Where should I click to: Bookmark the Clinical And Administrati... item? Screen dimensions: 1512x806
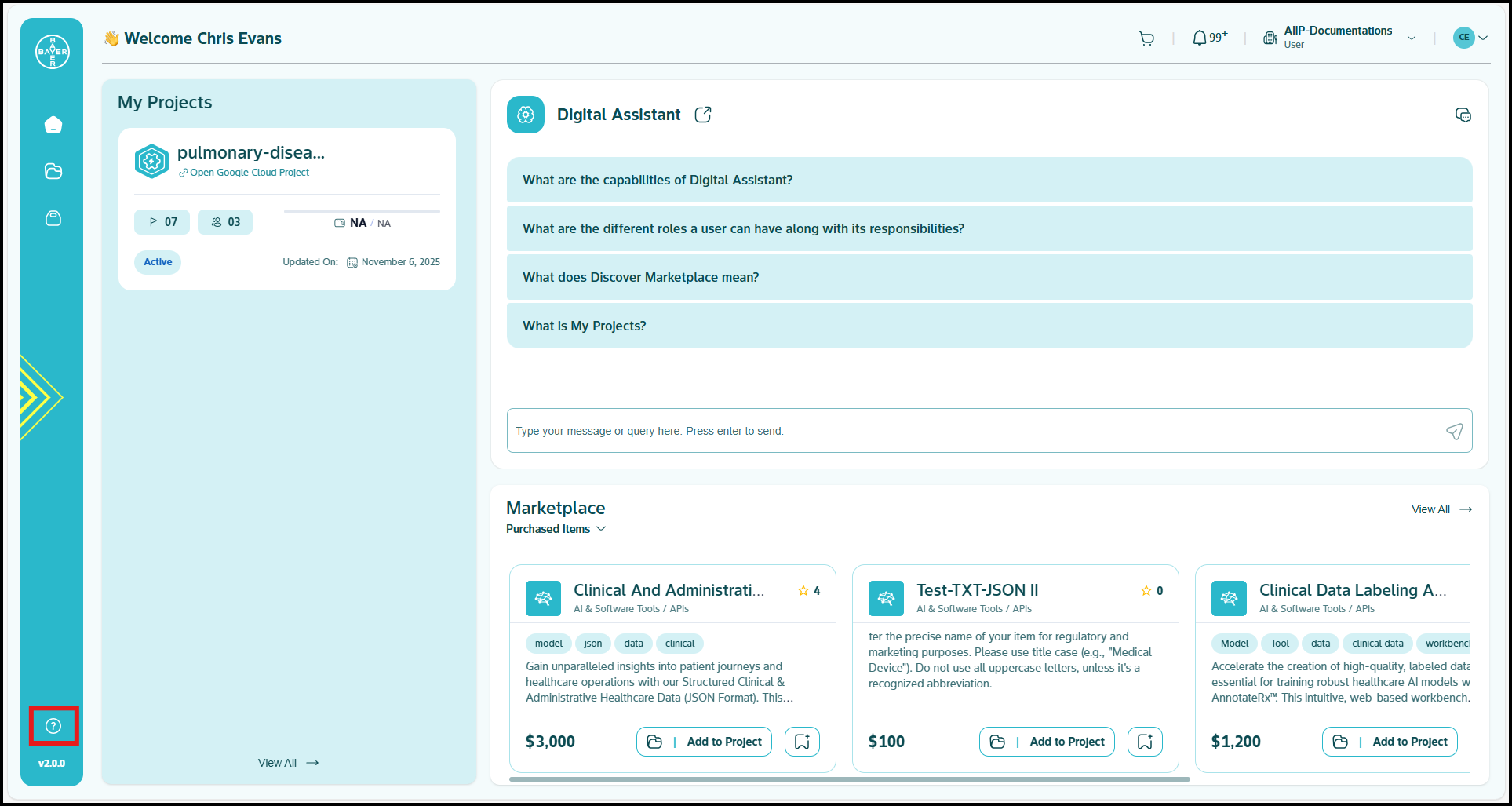point(802,742)
